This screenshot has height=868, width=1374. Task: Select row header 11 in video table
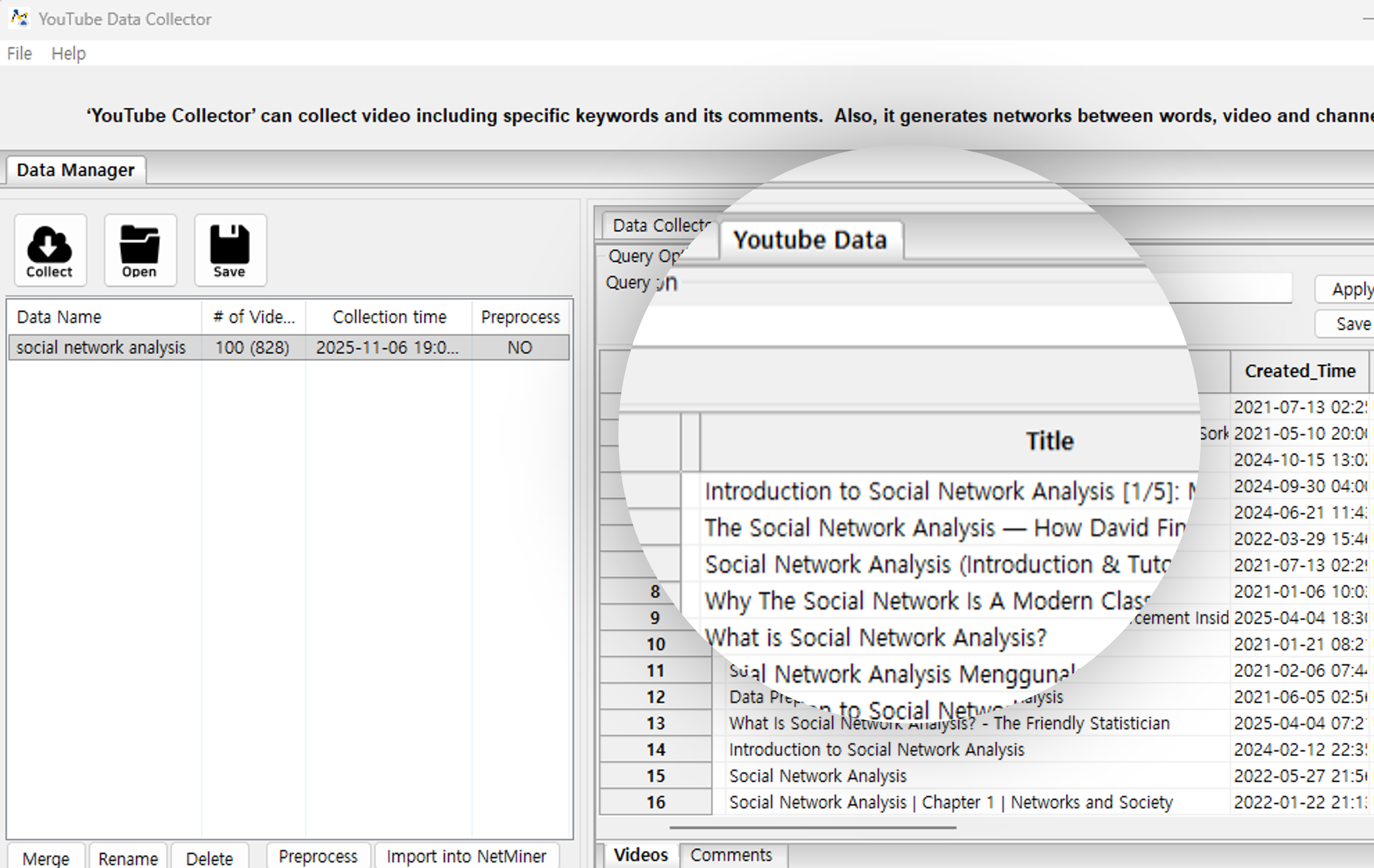pyautogui.click(x=656, y=670)
